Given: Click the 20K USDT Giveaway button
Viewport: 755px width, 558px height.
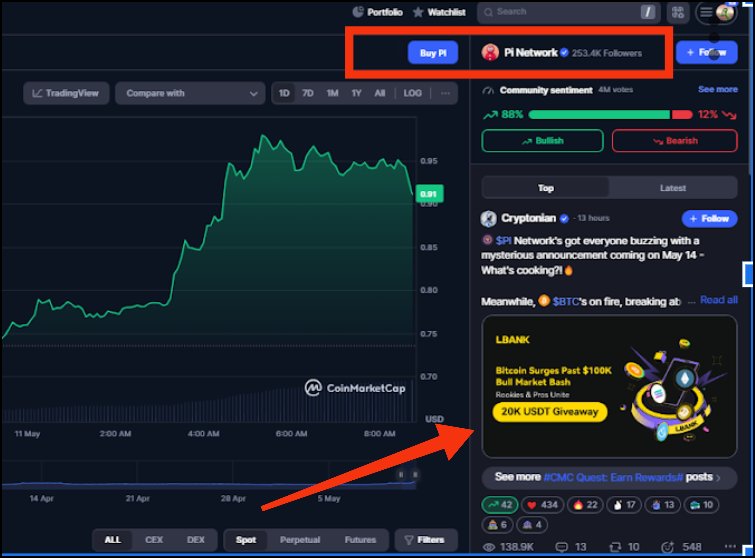Looking at the screenshot, I should coord(549,412).
